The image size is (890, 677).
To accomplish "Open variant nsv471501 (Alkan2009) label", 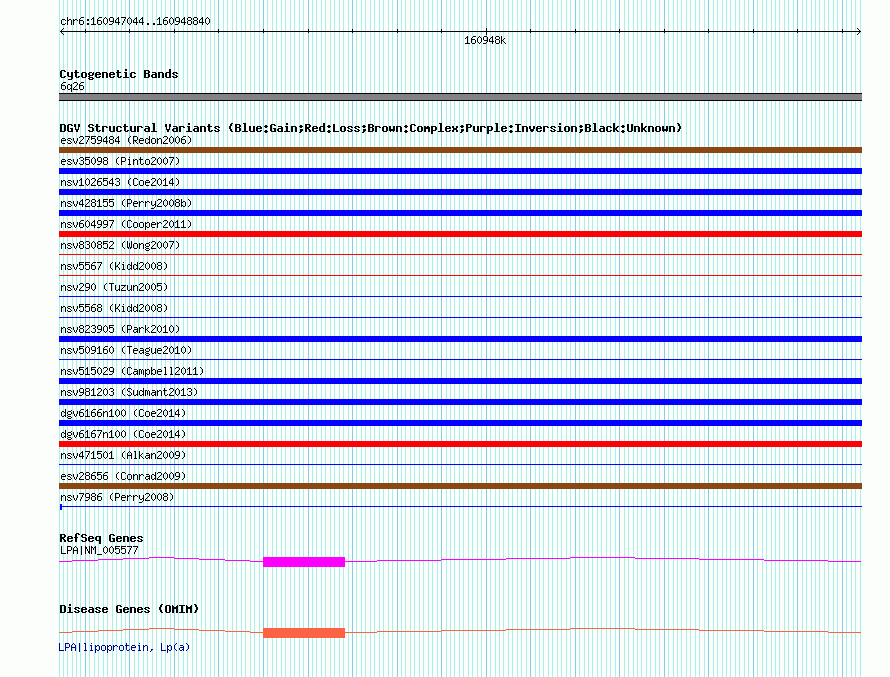I will [123, 455].
